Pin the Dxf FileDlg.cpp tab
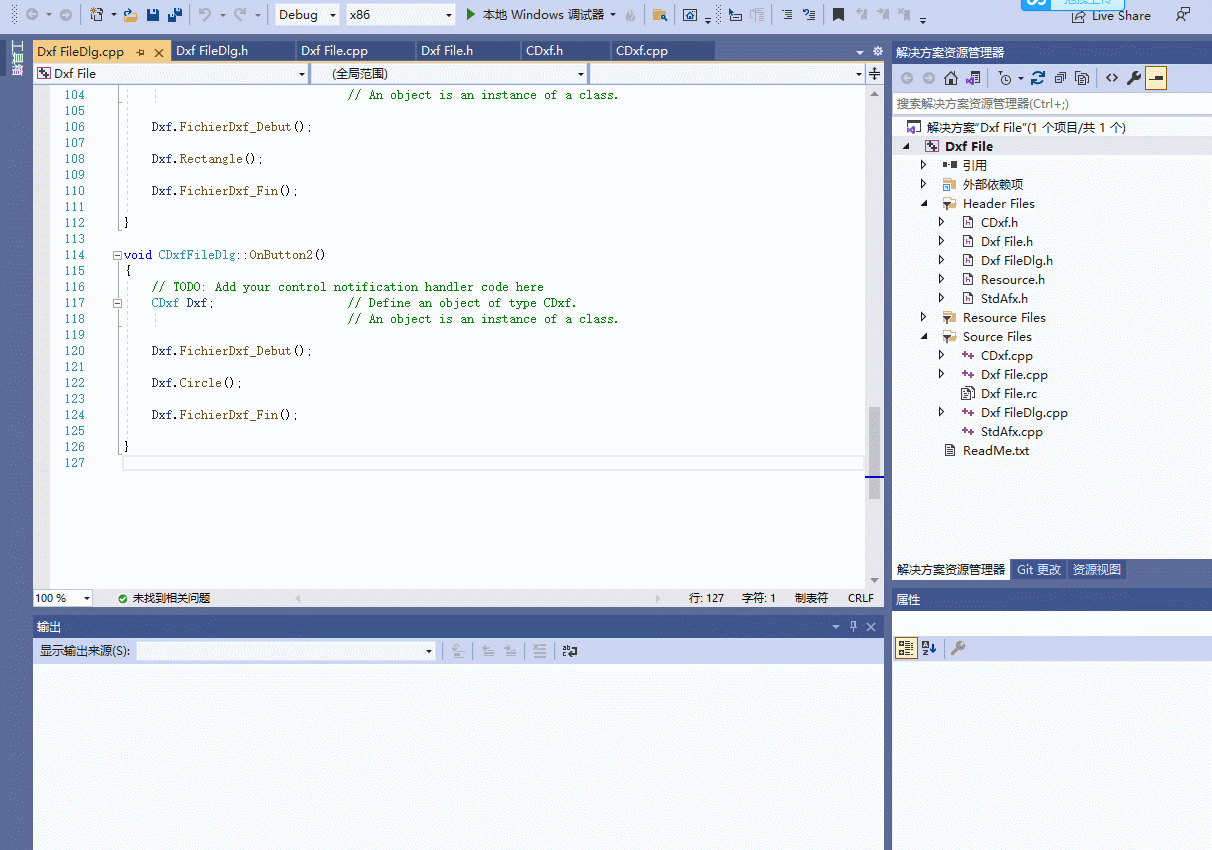Image resolution: width=1212 pixels, height=850 pixels. (x=140, y=52)
